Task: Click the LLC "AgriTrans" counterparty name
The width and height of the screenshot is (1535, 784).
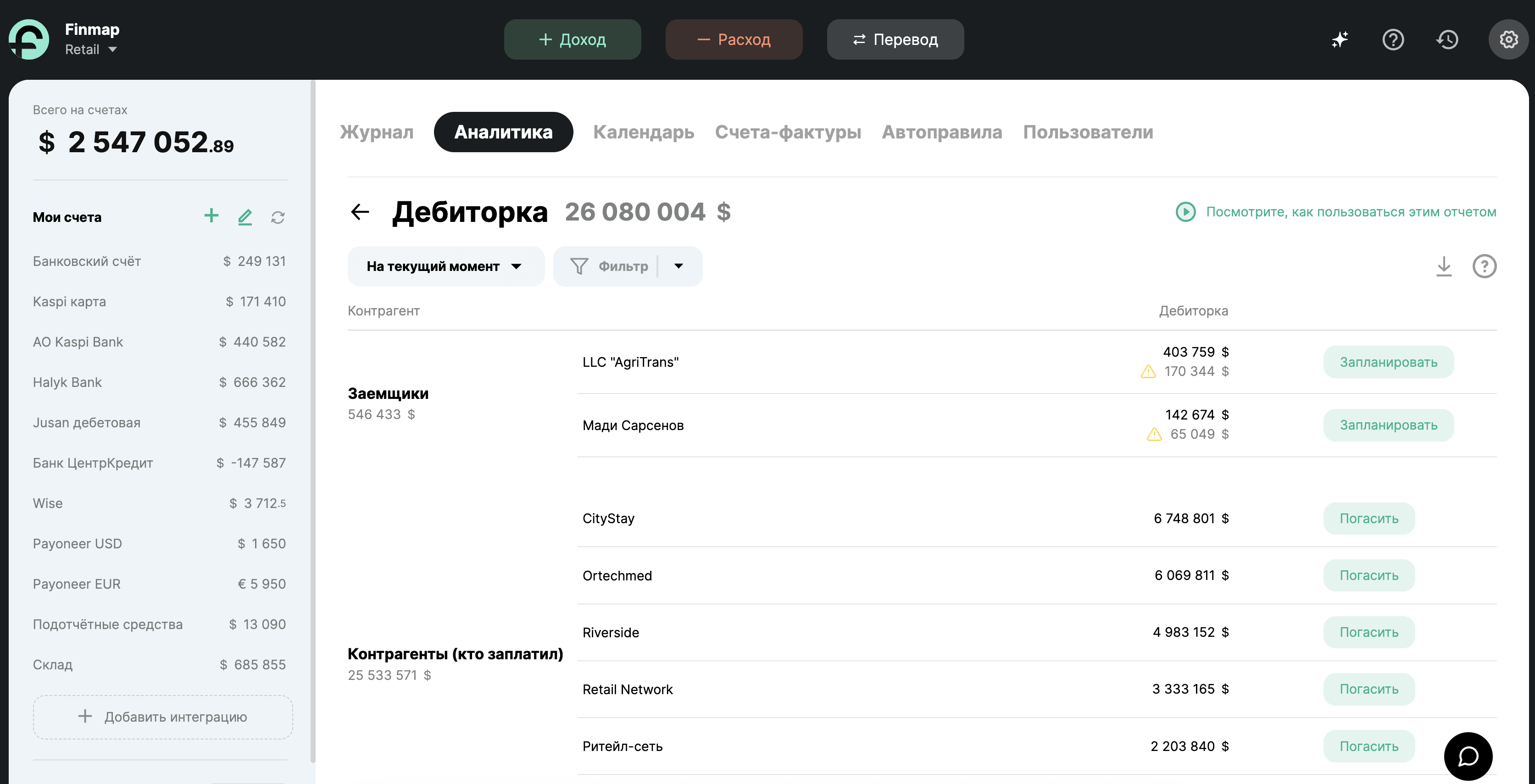Action: pos(630,362)
